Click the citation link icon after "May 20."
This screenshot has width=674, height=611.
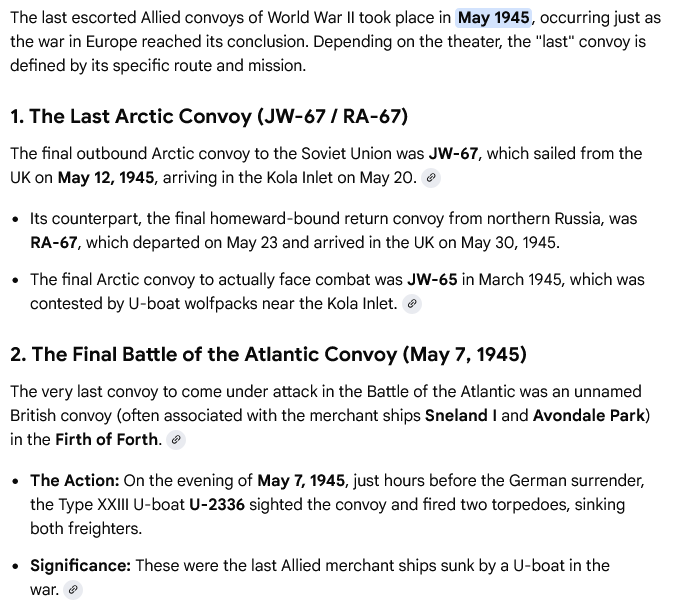[x=431, y=178]
